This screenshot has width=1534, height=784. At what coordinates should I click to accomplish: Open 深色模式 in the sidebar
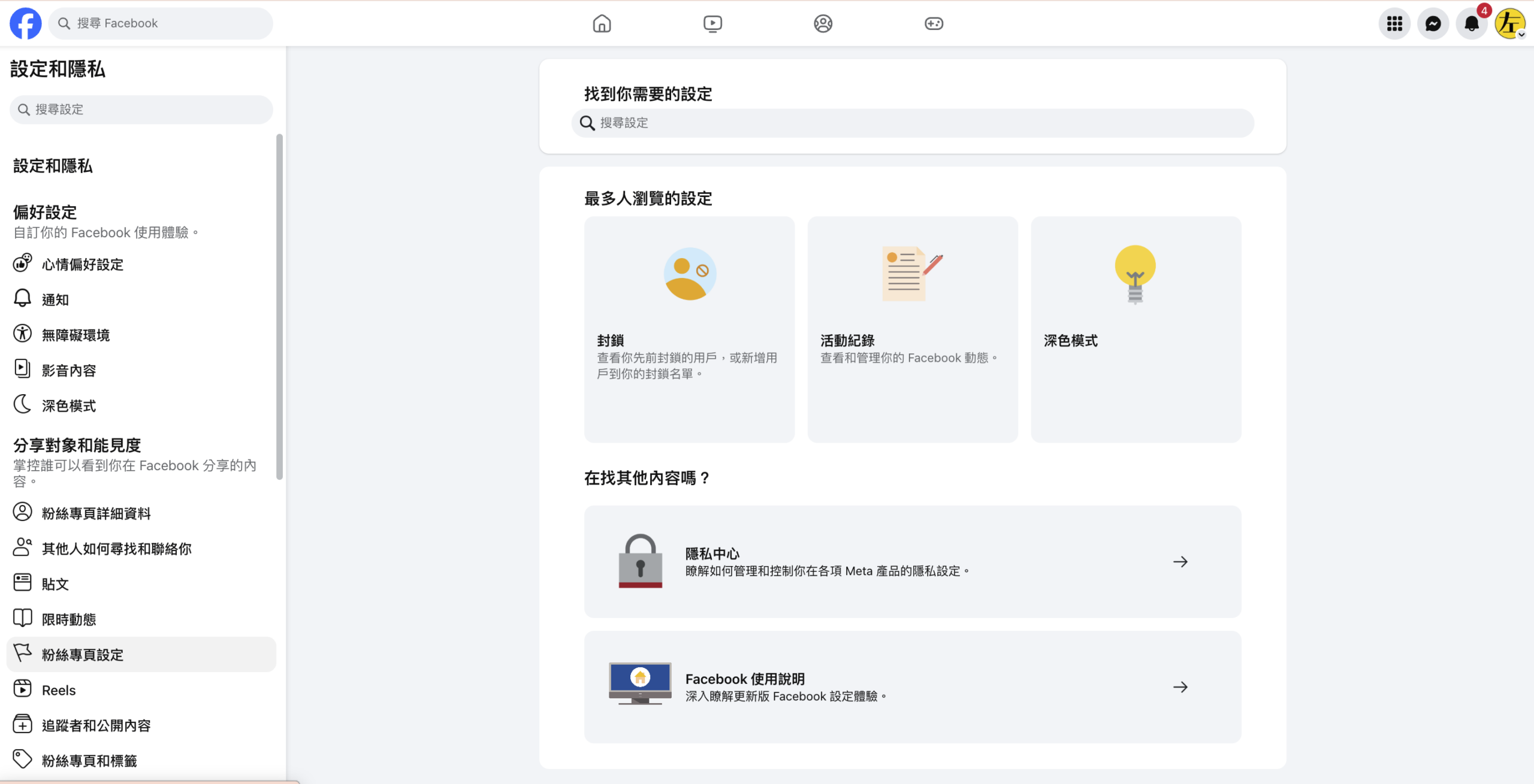tap(141, 405)
